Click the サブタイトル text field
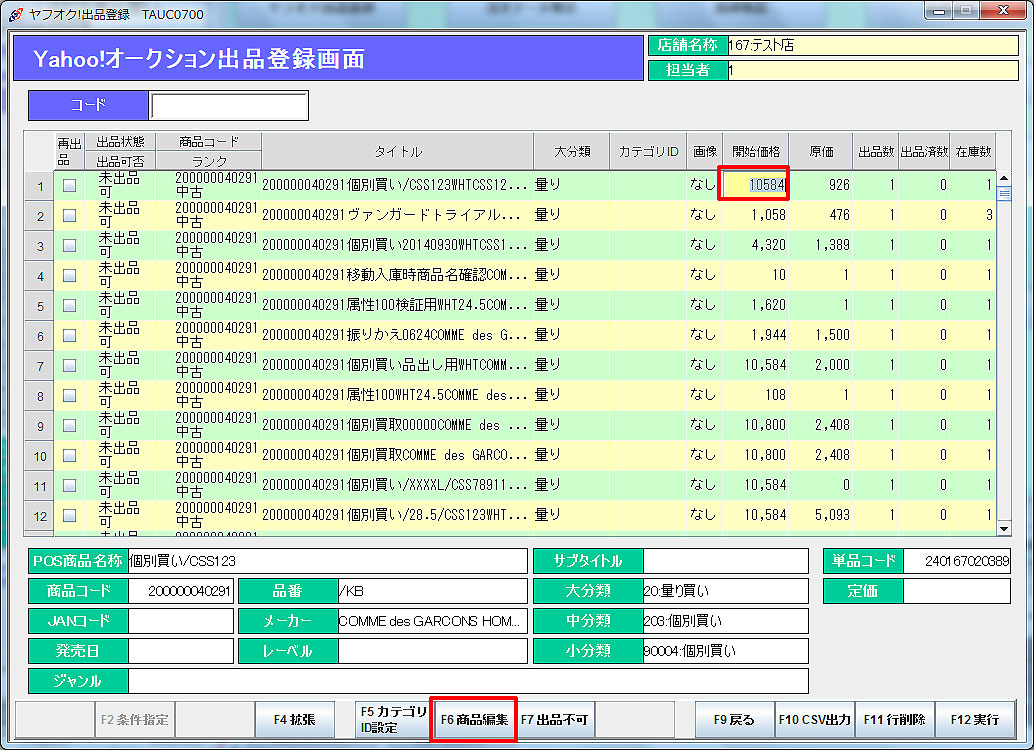 pyautogui.click(x=725, y=561)
